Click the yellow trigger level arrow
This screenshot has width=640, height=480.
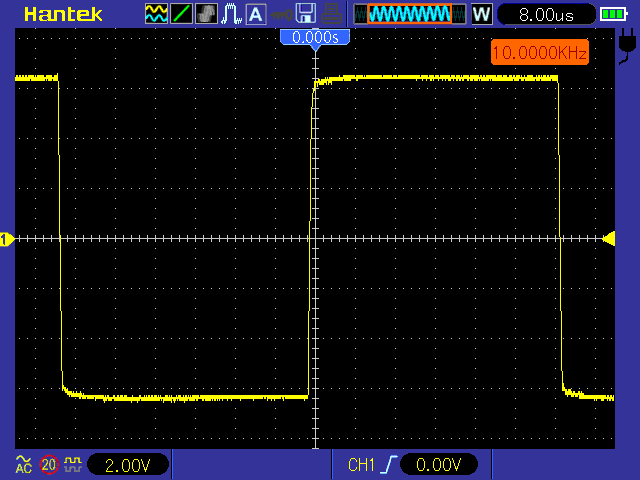point(609,239)
